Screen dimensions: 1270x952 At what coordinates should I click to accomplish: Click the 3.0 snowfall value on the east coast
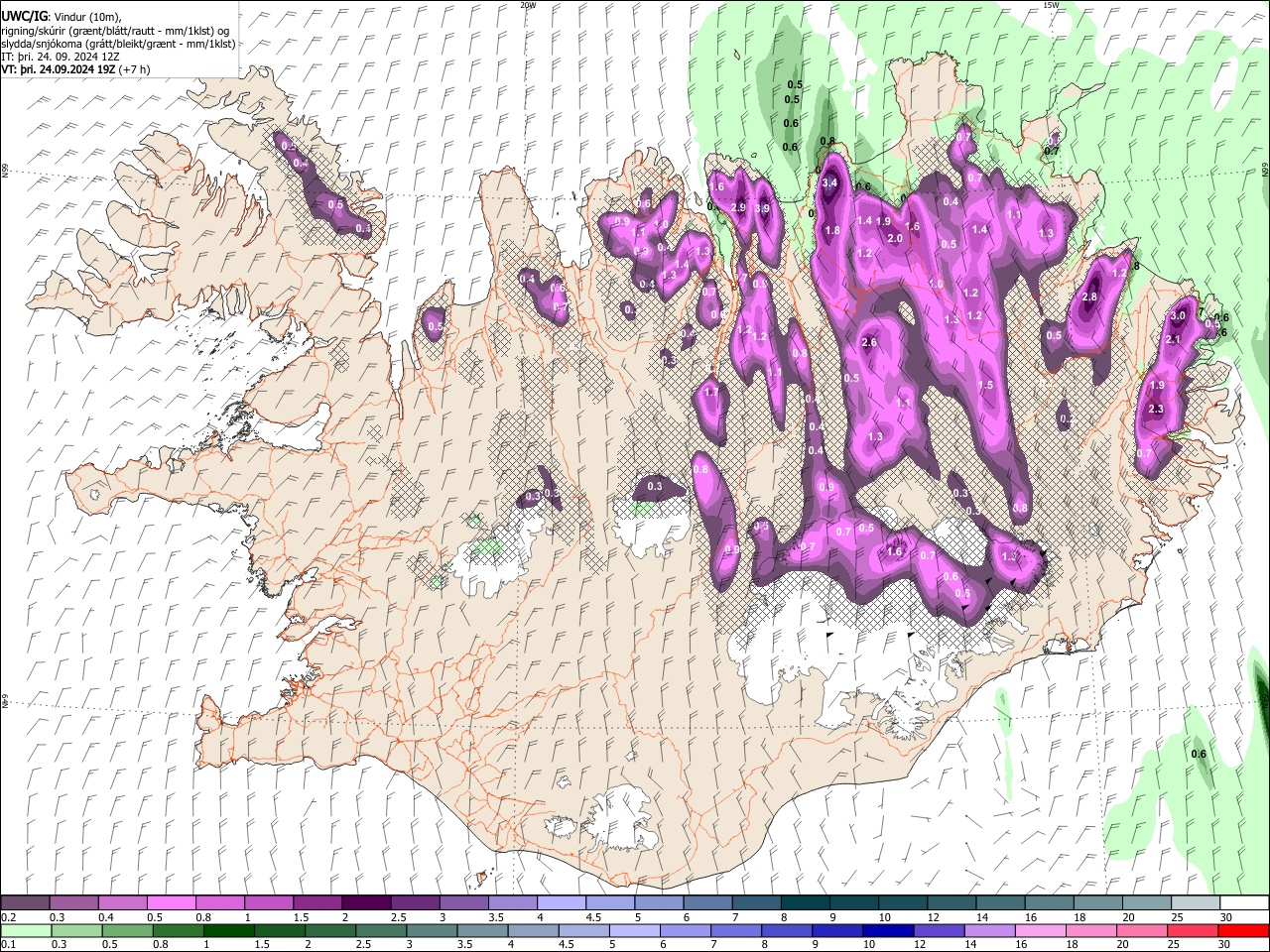(x=1179, y=315)
